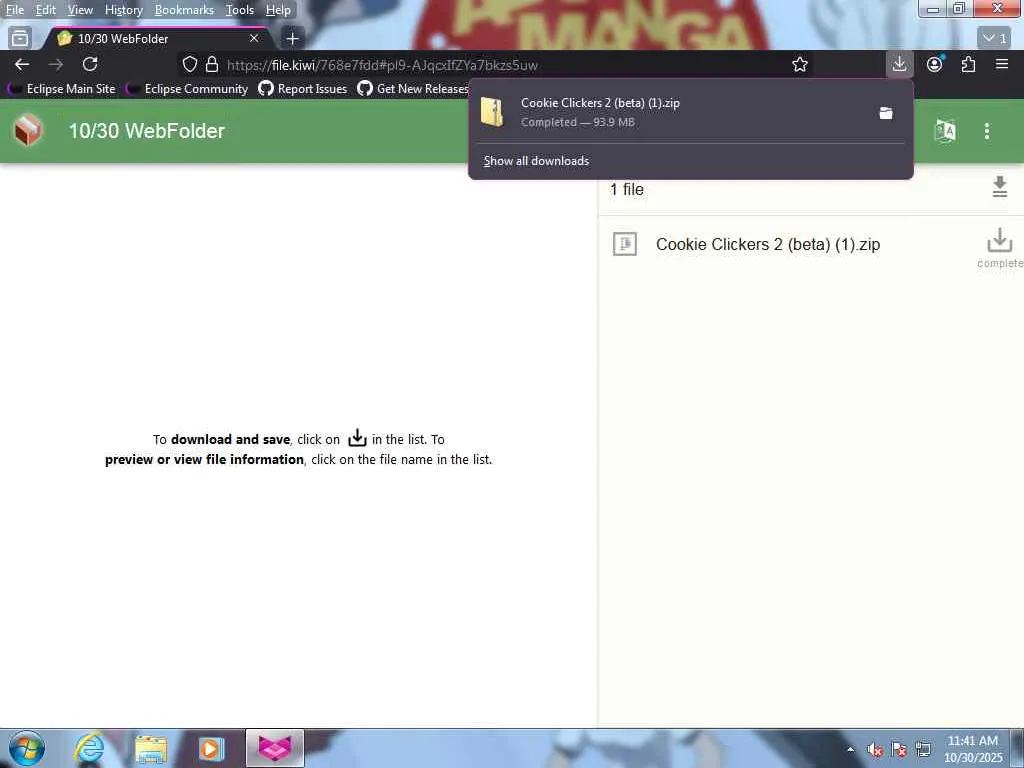The image size is (1024, 768).
Task: Click the file type icon beside Cookie Clickers
Action: click(624, 244)
